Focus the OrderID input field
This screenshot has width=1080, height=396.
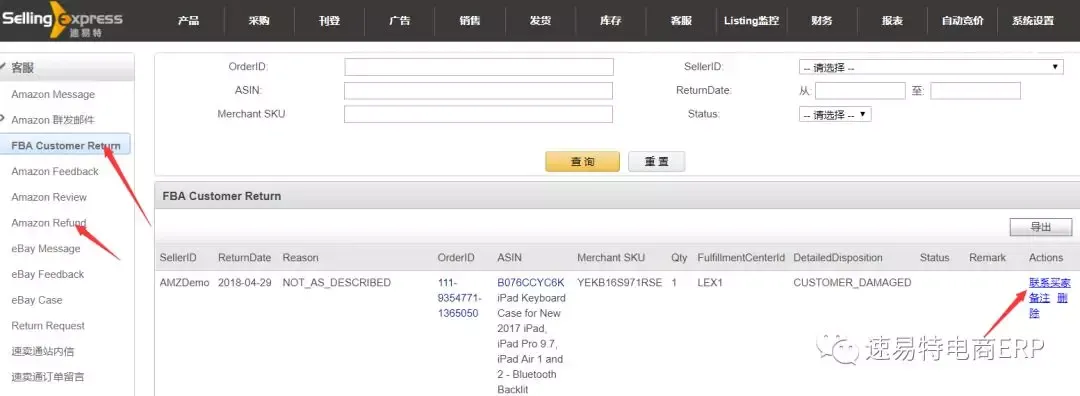[479, 67]
